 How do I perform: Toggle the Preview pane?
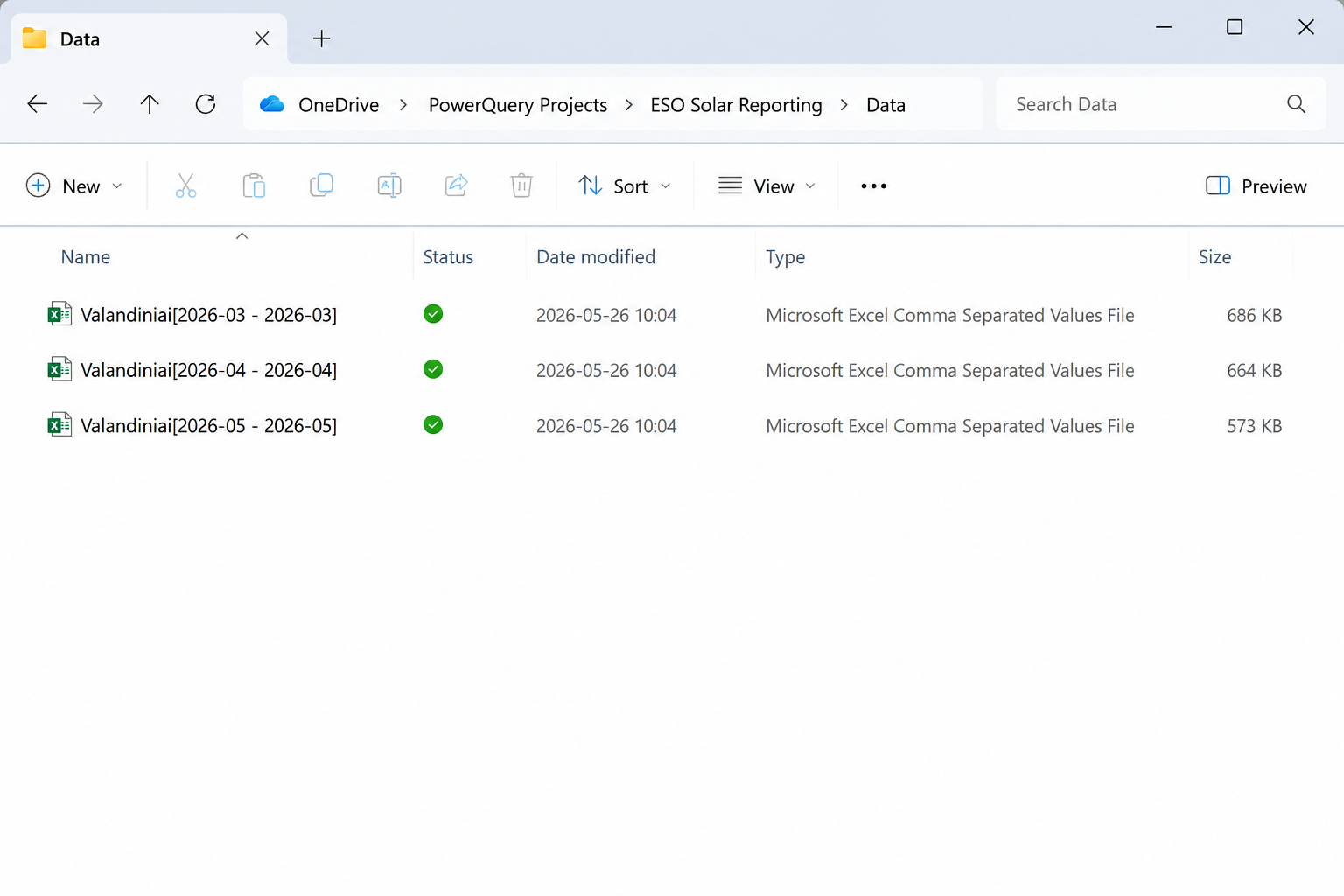tap(1256, 185)
